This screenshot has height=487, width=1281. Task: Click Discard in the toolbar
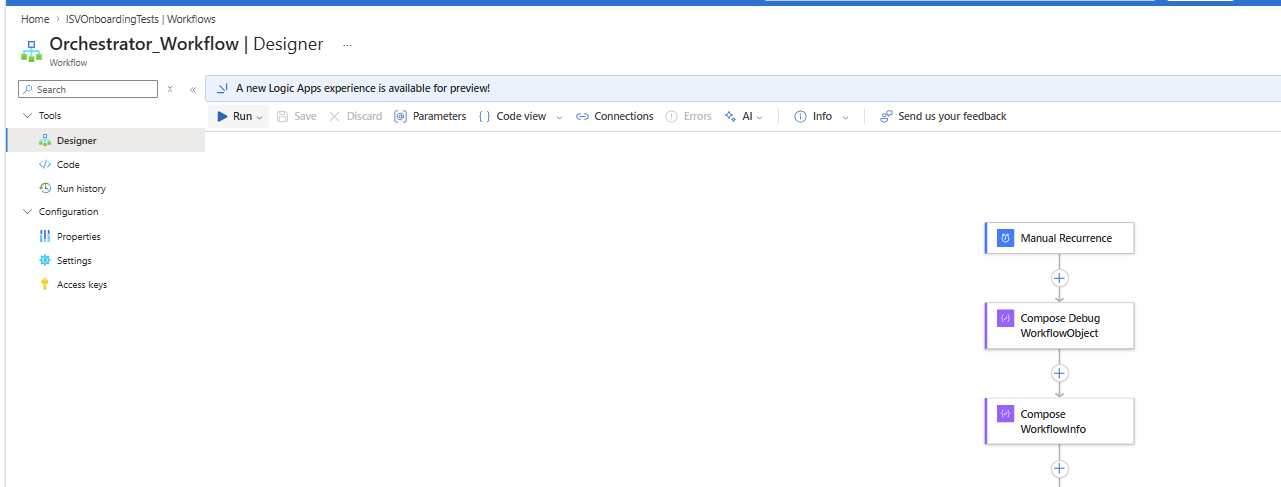tap(356, 117)
